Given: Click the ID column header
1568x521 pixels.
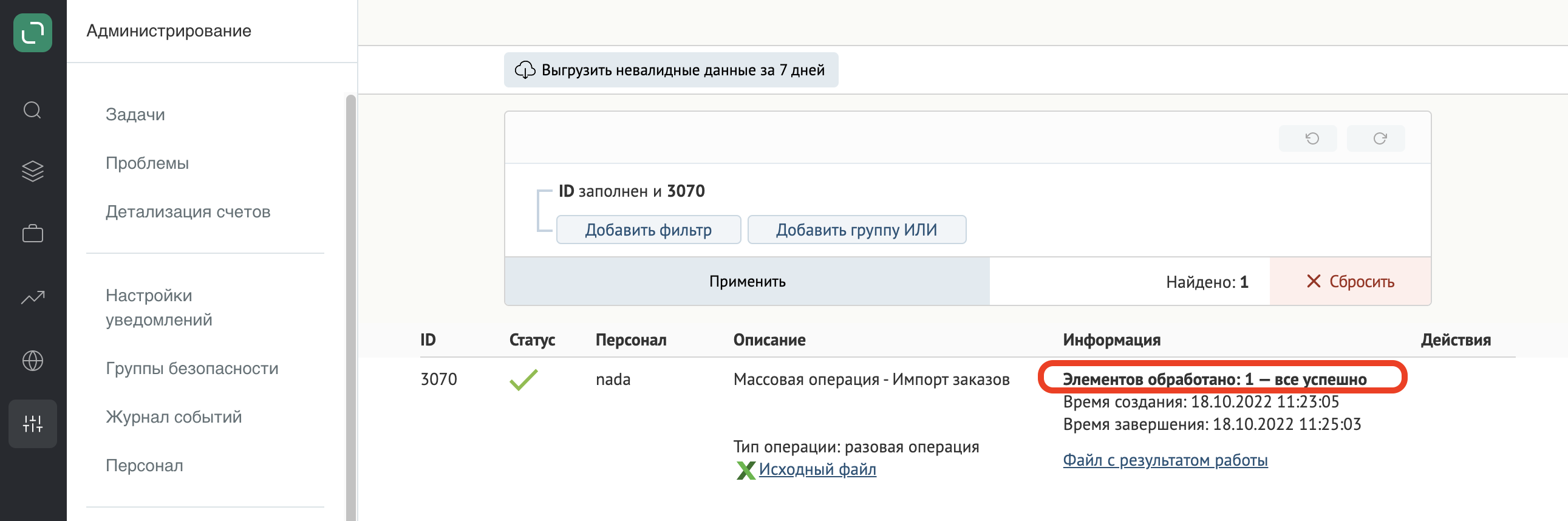Looking at the screenshot, I should 428,339.
